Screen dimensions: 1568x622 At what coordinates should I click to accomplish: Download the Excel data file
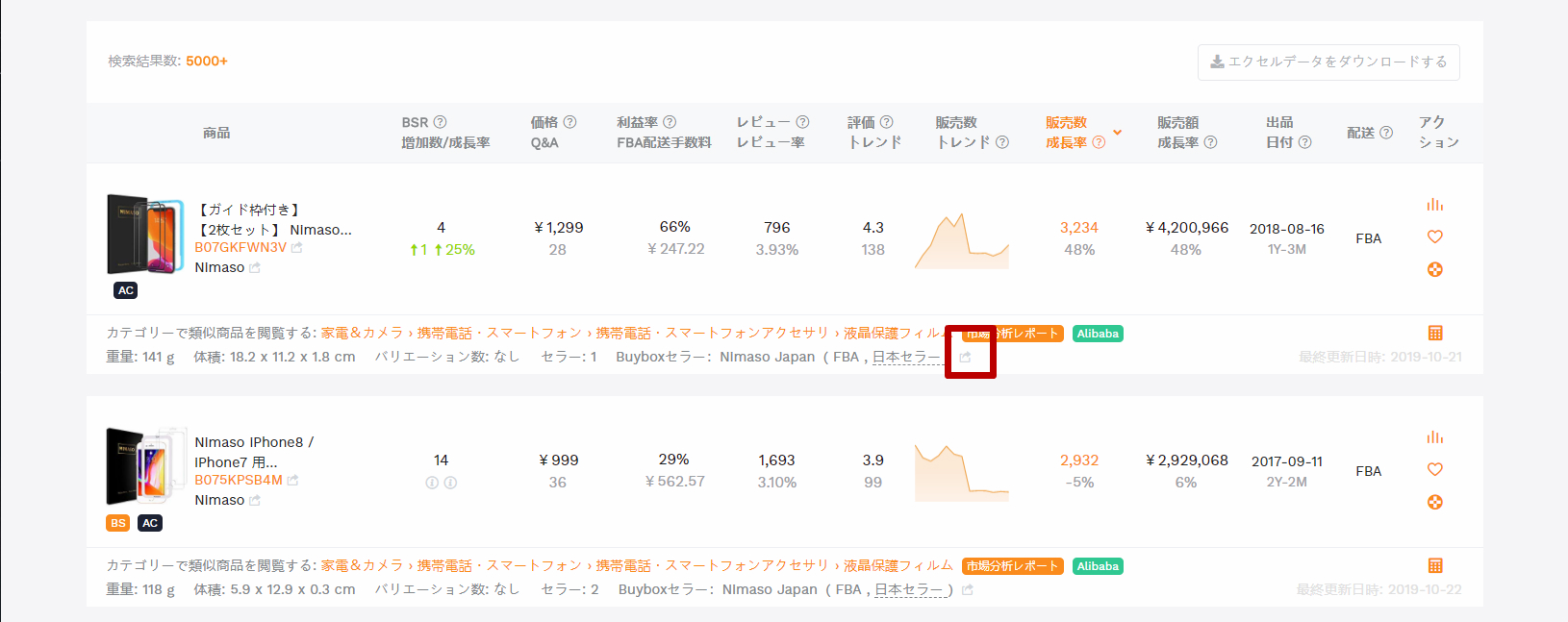1328,62
